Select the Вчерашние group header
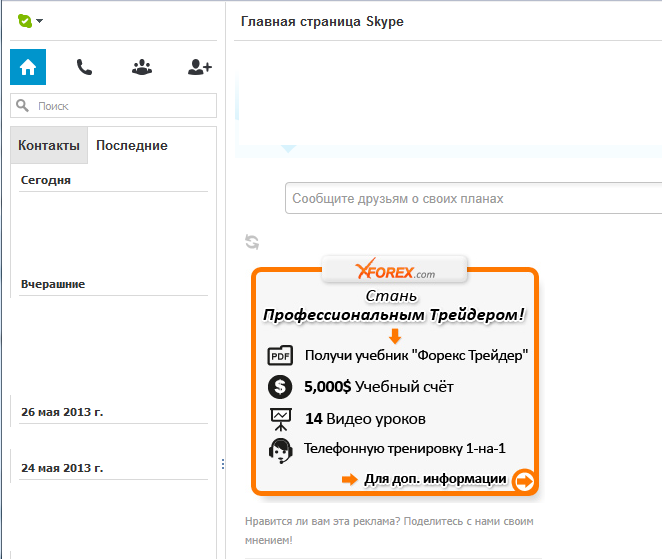The height and width of the screenshot is (559, 662). [x=53, y=284]
